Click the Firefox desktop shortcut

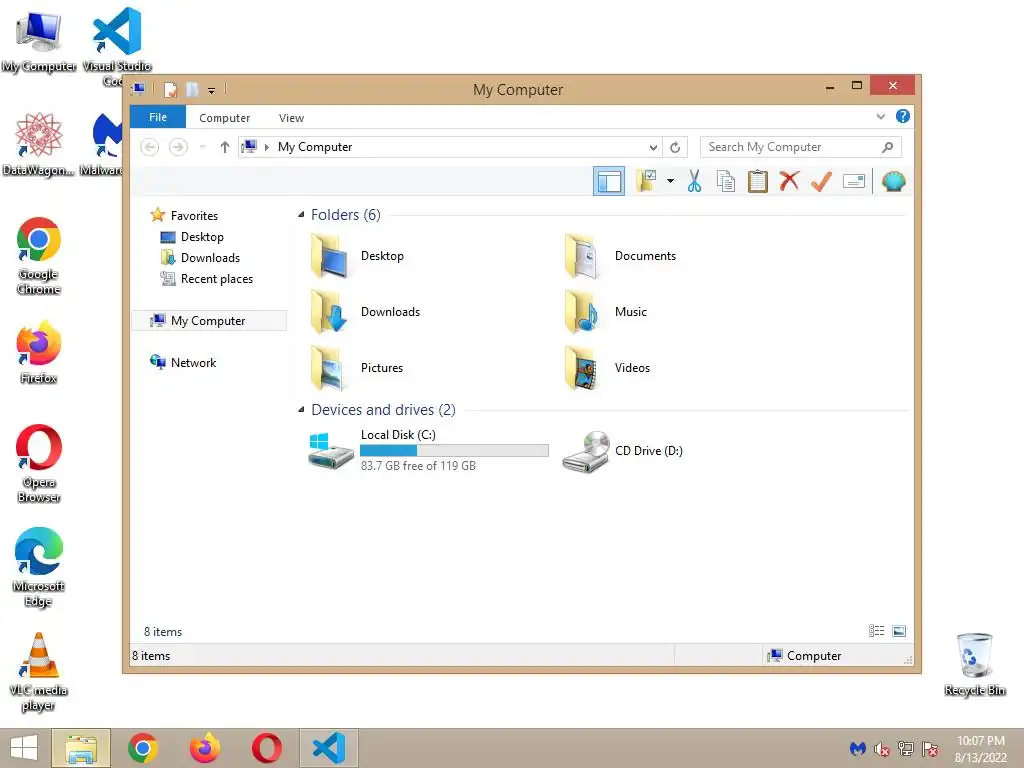[x=39, y=352]
